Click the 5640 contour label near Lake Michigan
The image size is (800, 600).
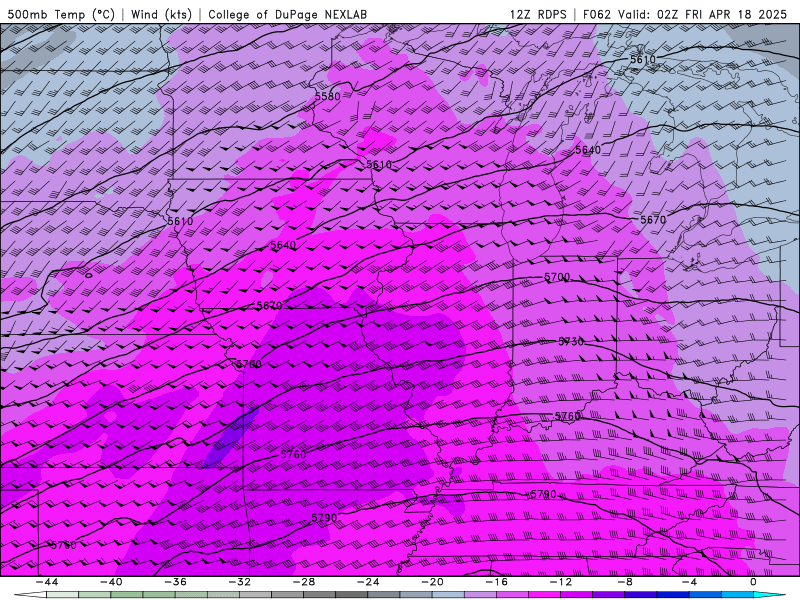pyautogui.click(x=588, y=150)
